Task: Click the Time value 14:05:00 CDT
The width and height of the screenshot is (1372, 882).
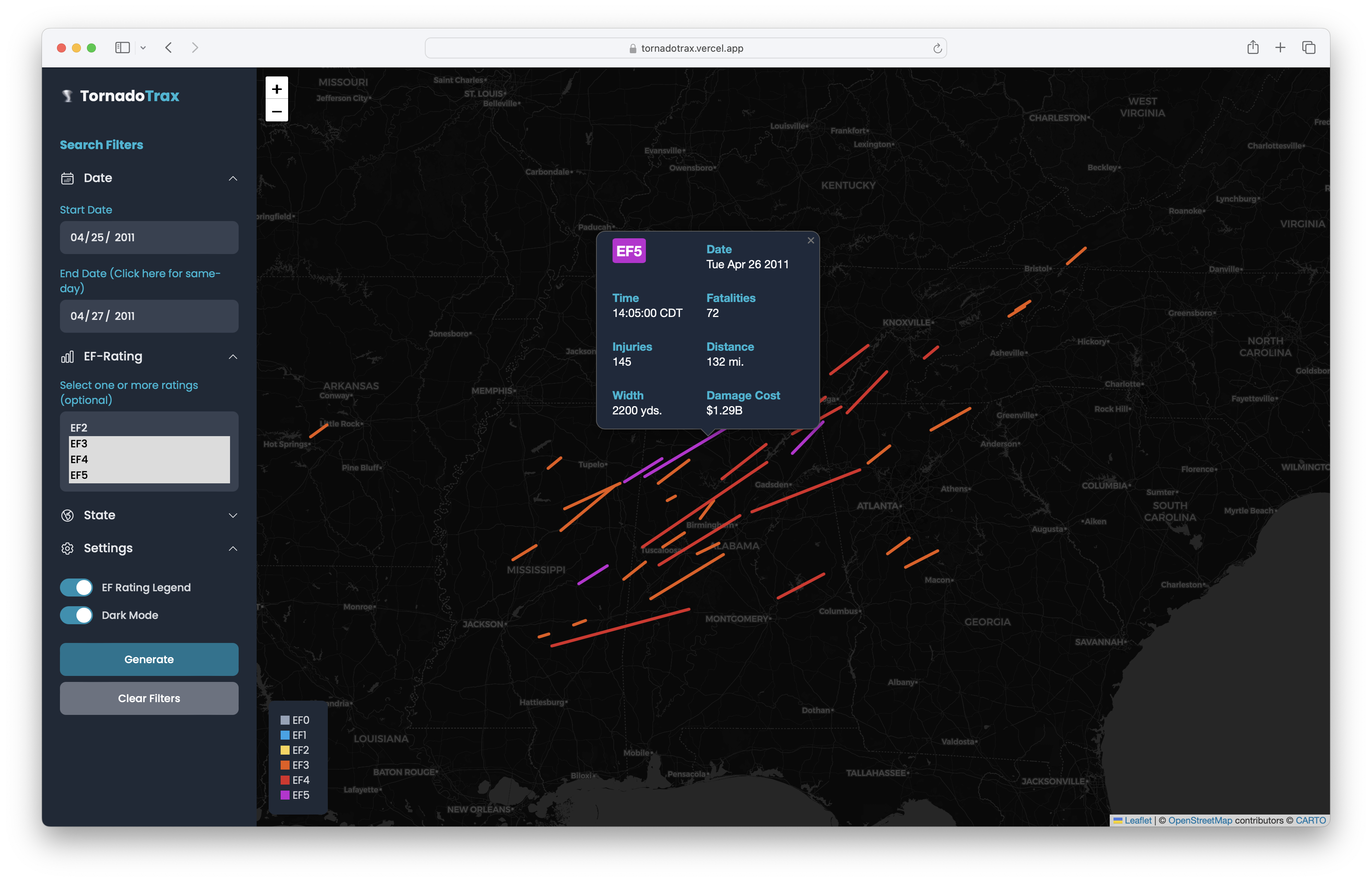Action: pos(647,313)
